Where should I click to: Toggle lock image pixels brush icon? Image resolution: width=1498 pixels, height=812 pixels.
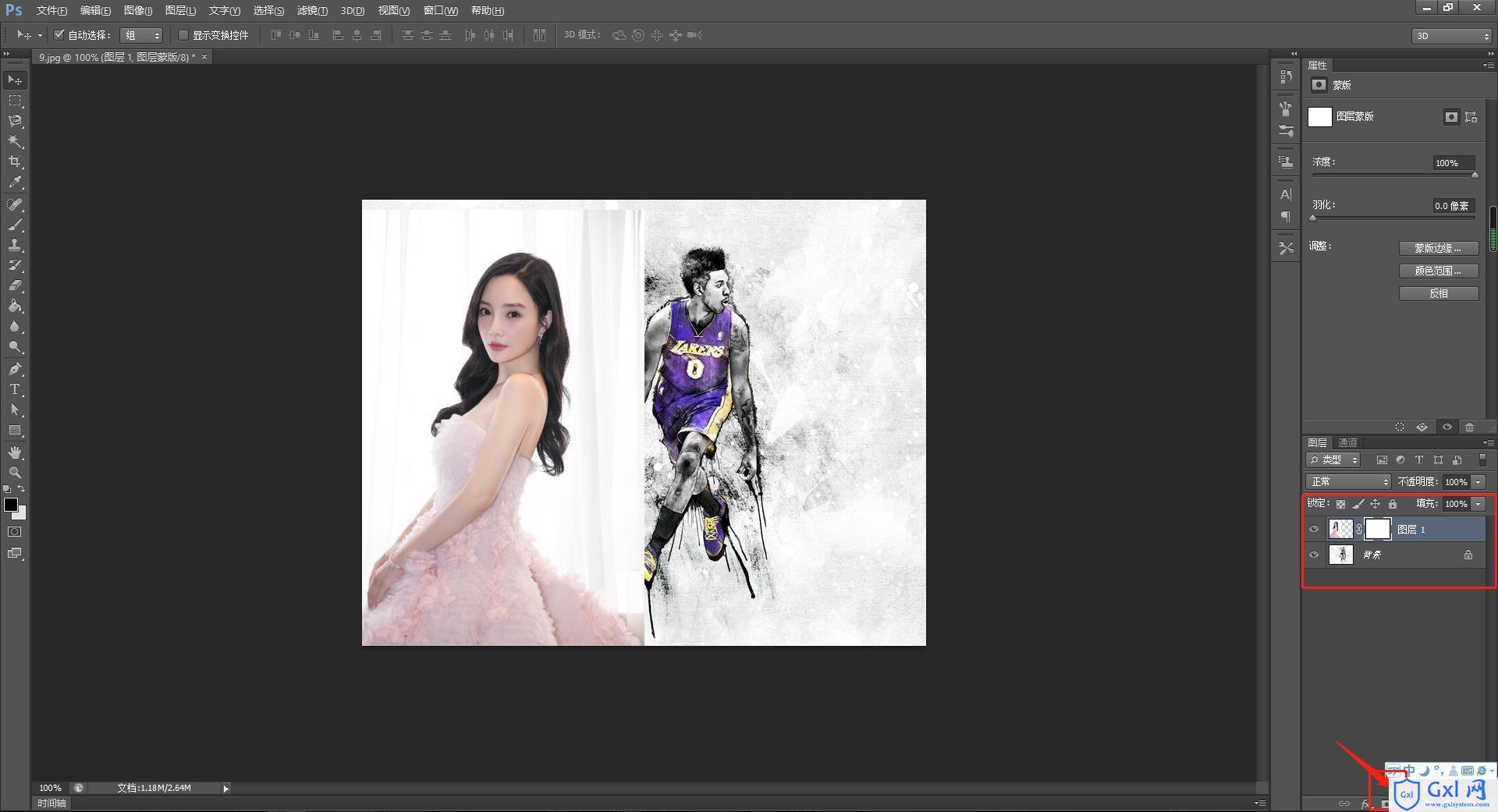pos(1358,504)
